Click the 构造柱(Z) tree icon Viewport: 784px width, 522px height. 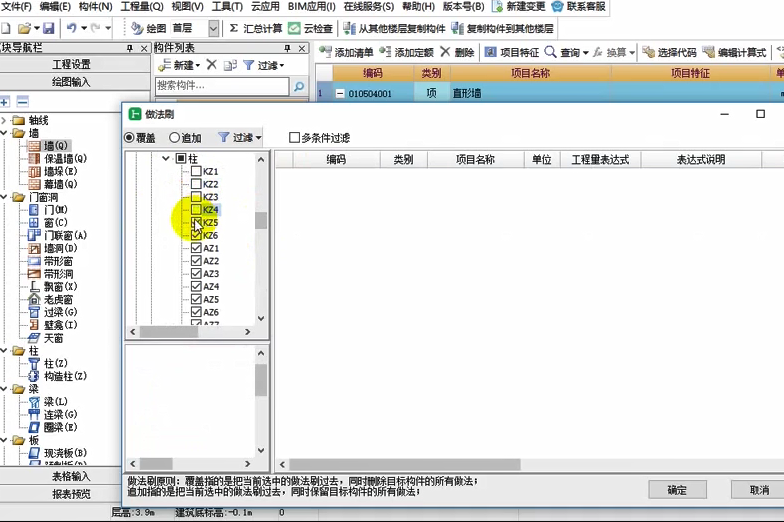(x=35, y=376)
